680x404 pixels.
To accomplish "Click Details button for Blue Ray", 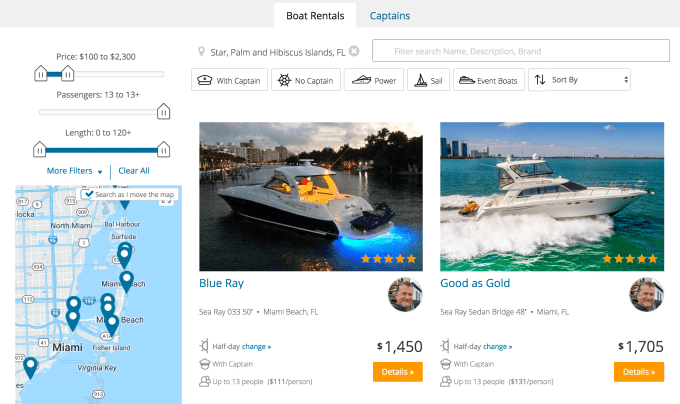I will pyautogui.click(x=398, y=372).
